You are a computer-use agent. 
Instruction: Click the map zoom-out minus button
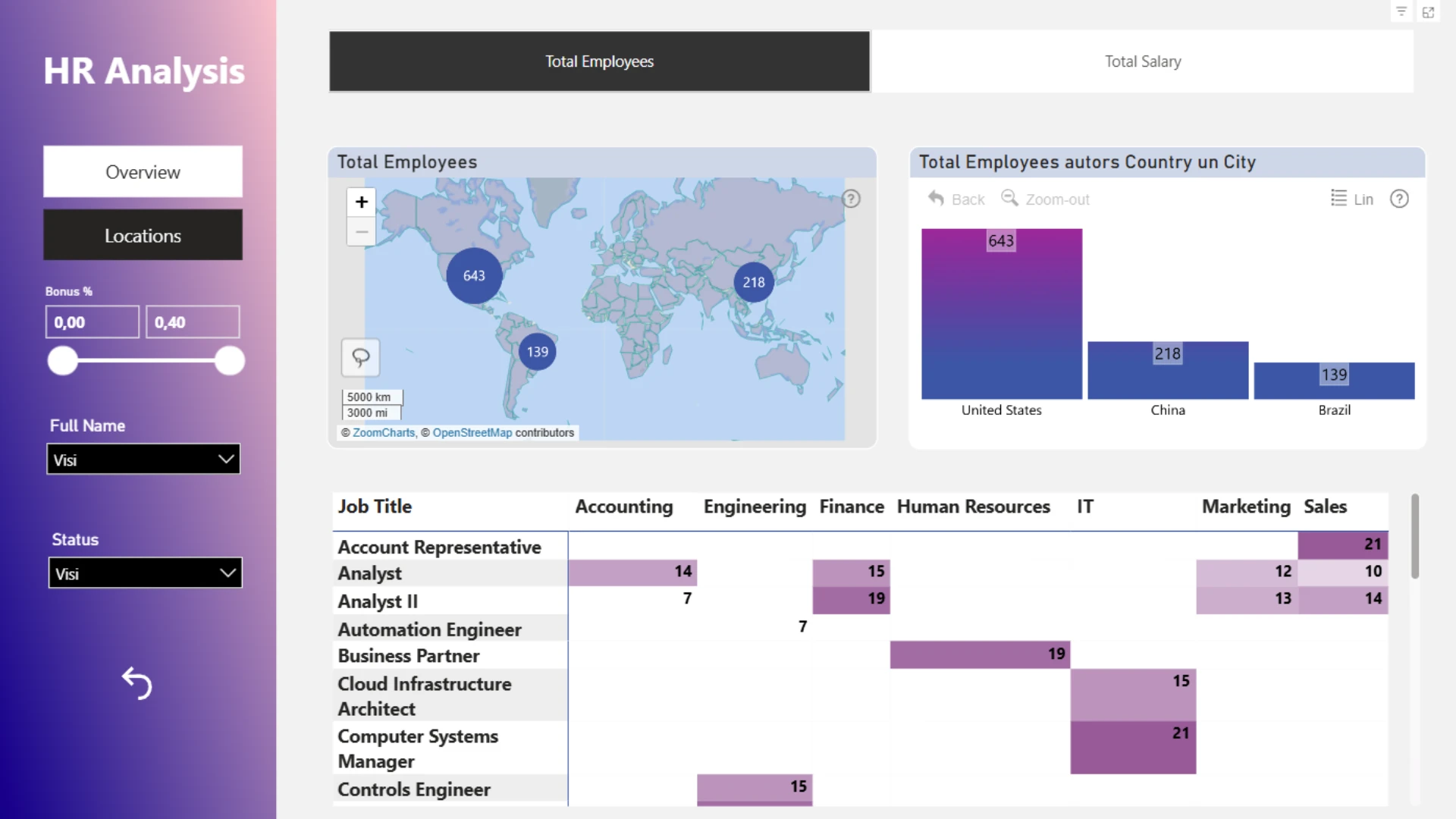tap(362, 232)
